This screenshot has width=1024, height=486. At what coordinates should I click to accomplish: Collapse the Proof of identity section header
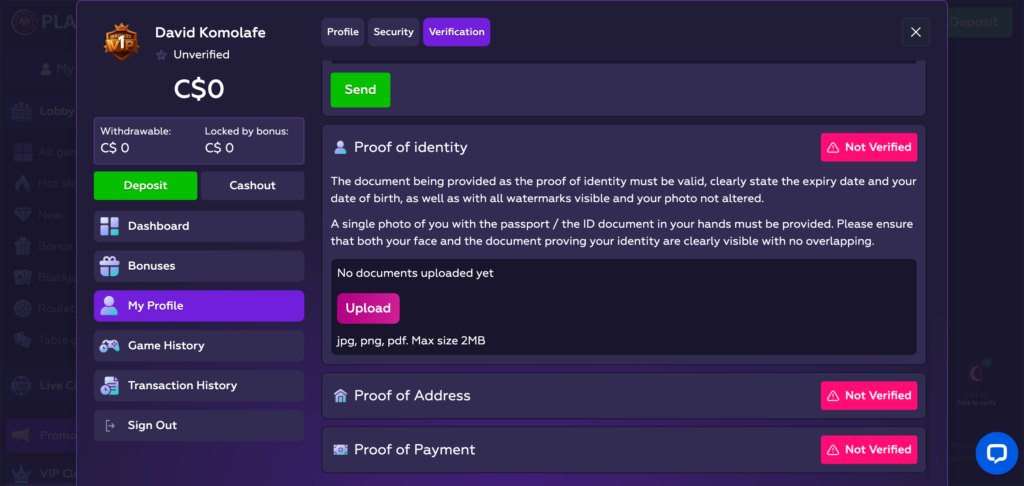(624, 147)
